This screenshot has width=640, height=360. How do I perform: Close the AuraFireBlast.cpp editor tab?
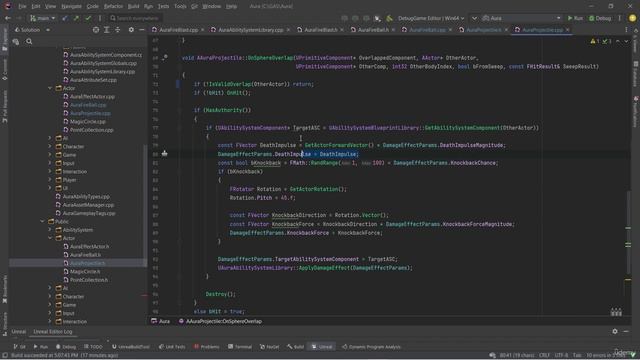(x=202, y=30)
